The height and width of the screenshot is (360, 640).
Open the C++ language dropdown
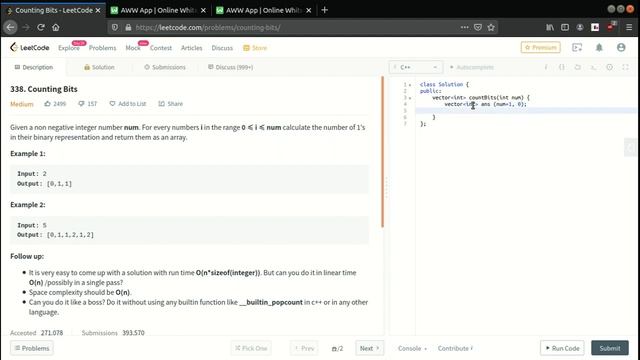tap(415, 67)
